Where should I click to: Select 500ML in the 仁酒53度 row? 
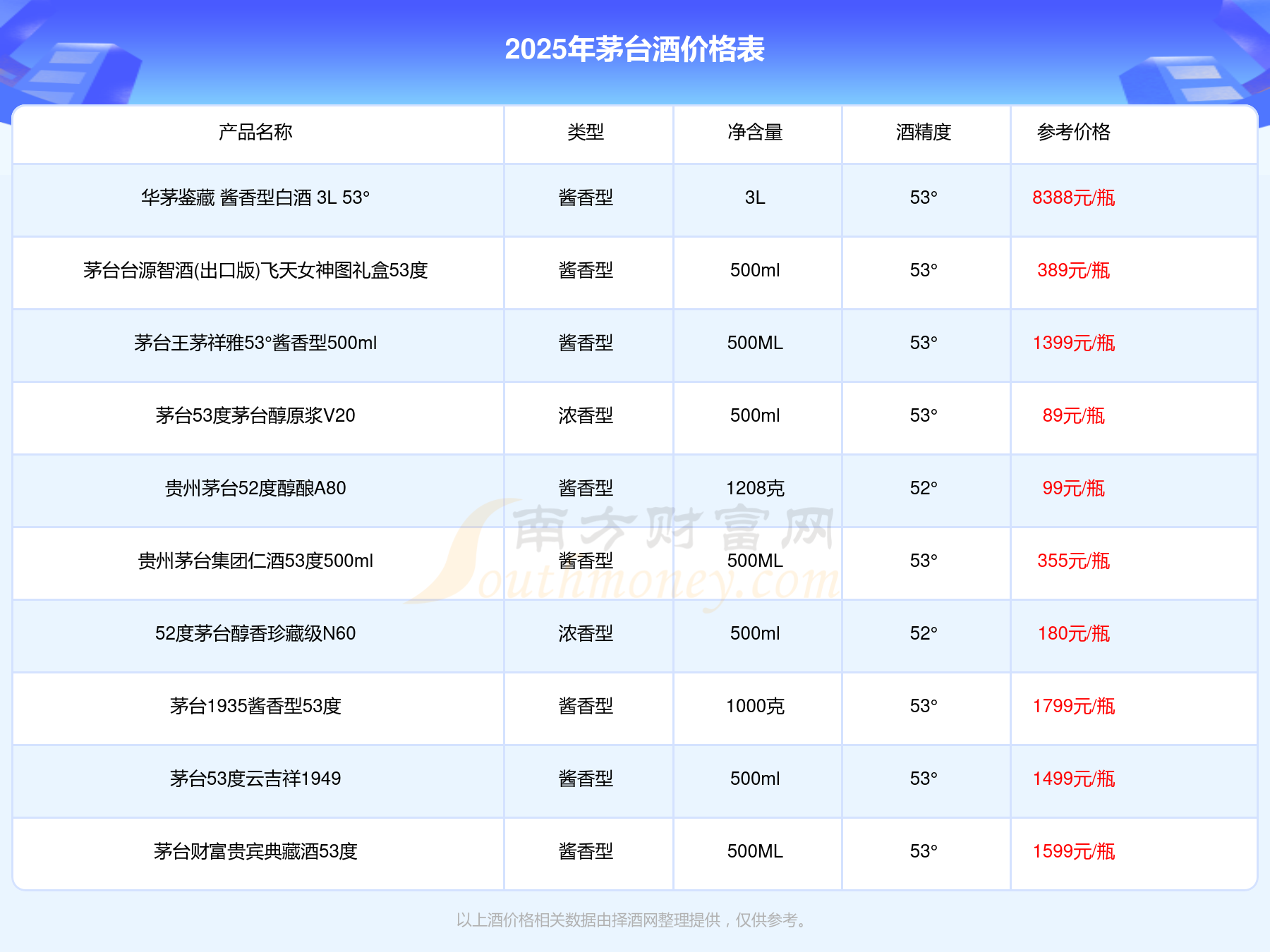(755, 561)
